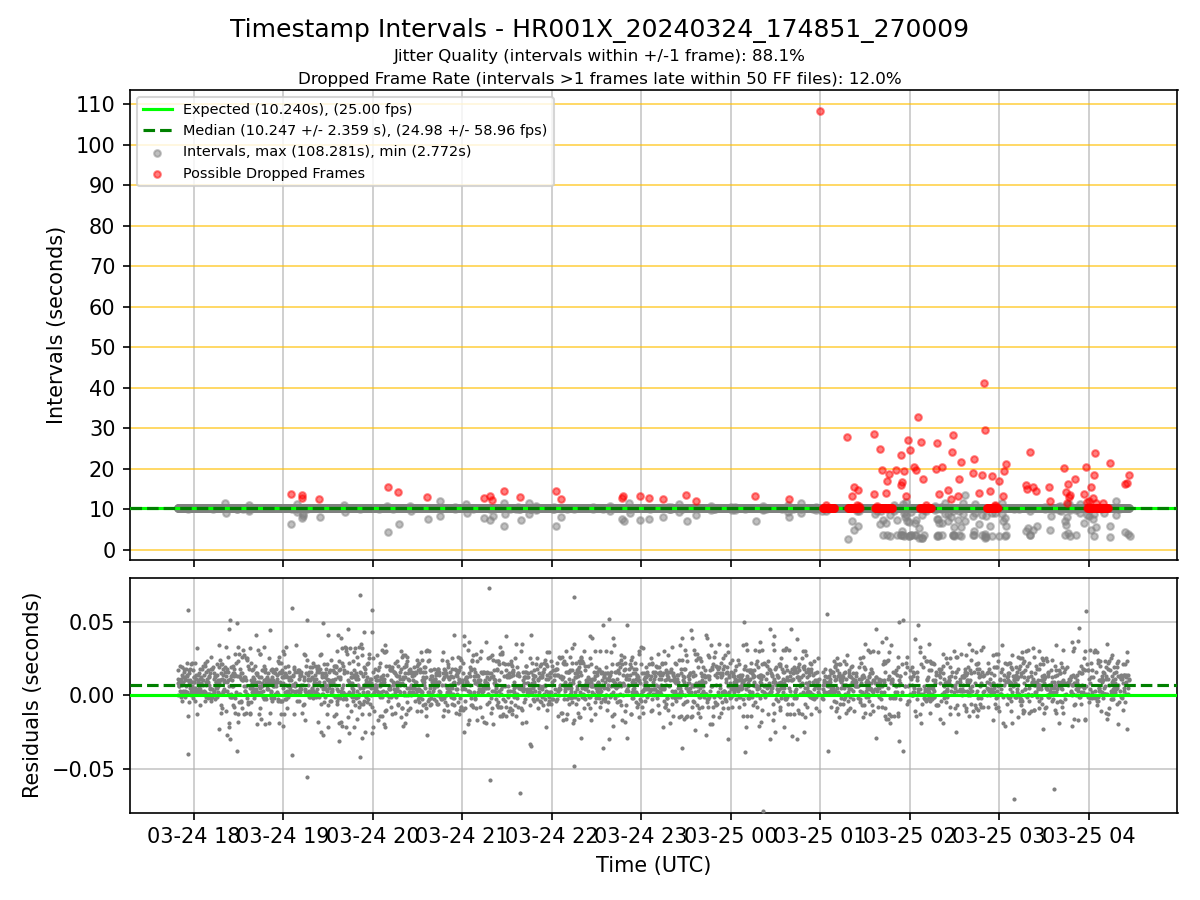Click the plot title 'Timestamp Intervals - HR001X_20240324_174851_270009'

(599, 29)
